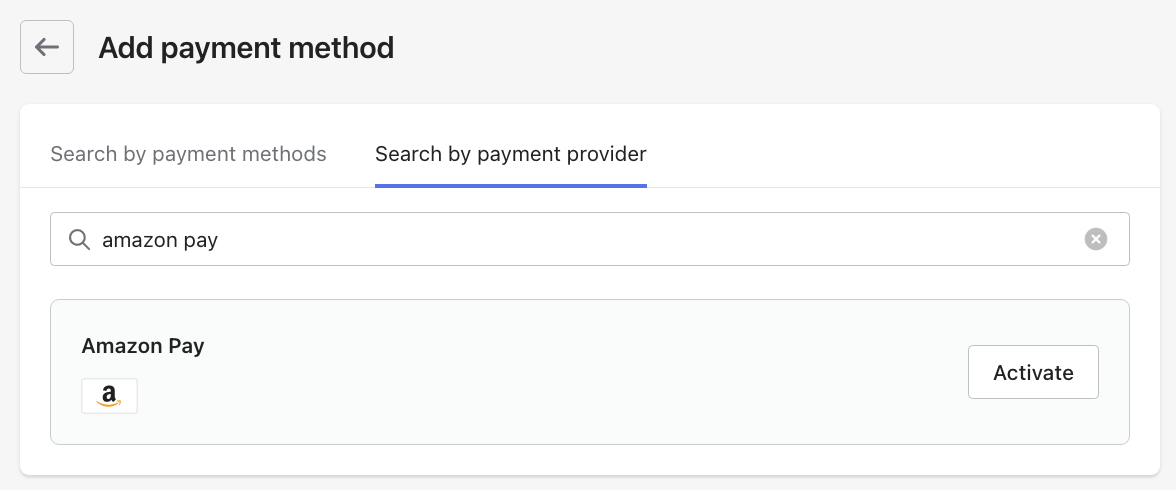
Task: Open the payment methods search tab
Action: pyautogui.click(x=188, y=154)
